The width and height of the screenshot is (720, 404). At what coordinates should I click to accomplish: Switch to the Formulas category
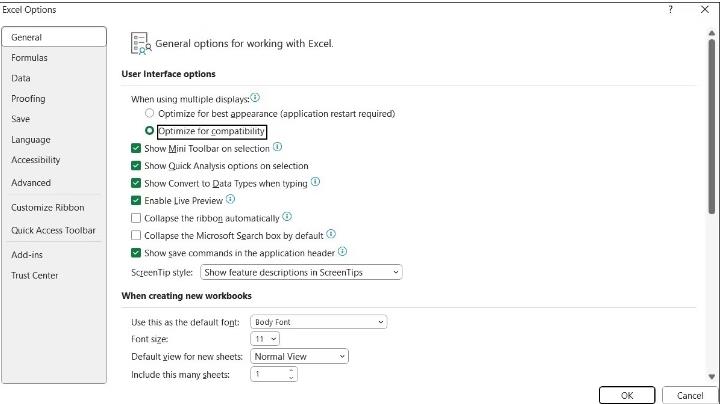(x=29, y=58)
